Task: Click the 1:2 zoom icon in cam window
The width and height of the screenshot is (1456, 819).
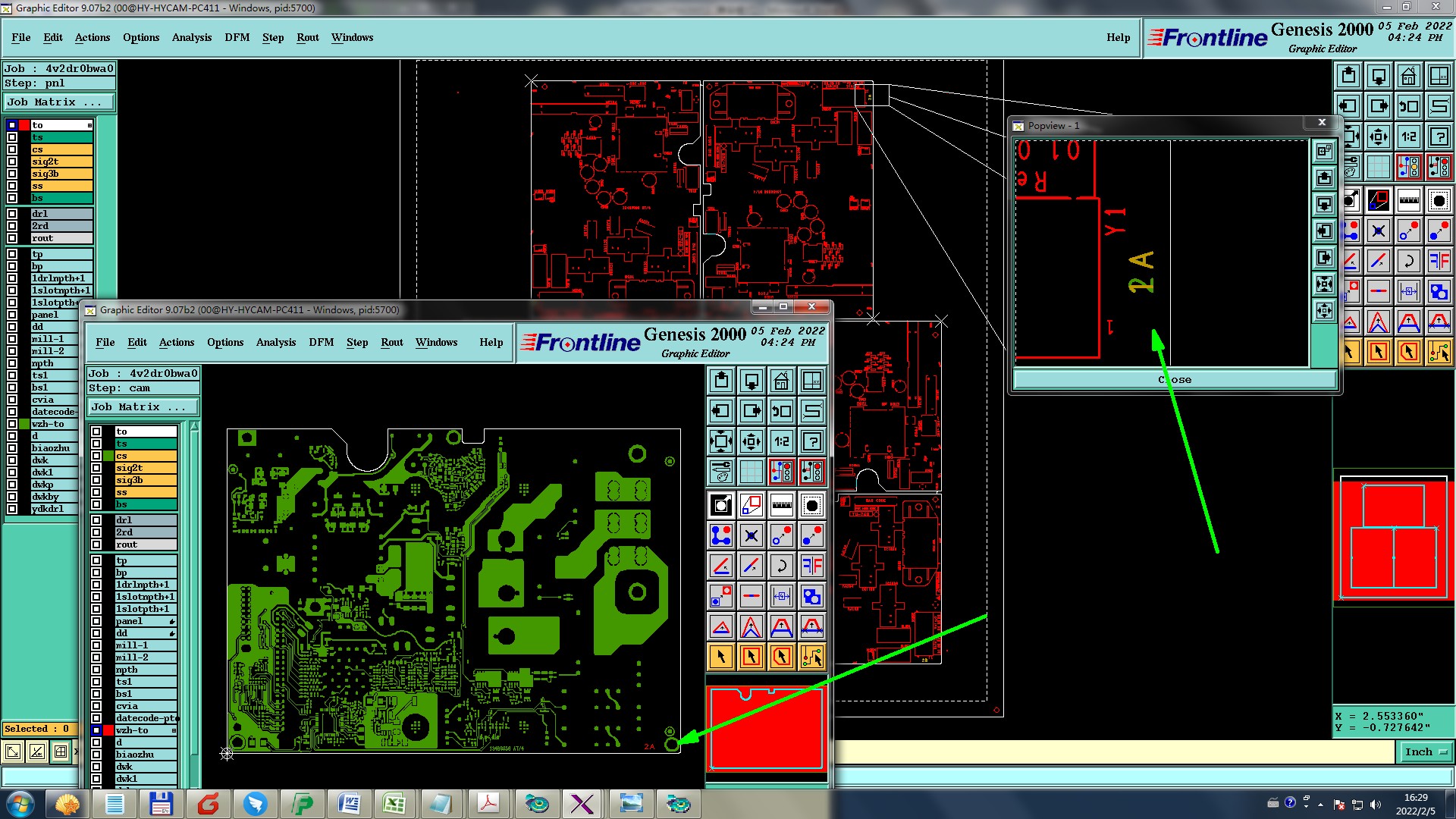Action: coord(781,441)
